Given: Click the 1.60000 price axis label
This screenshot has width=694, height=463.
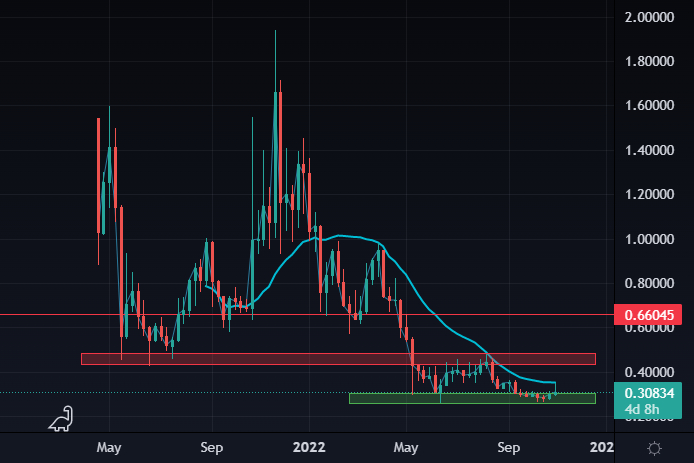Looking at the screenshot, I should 649,105.
